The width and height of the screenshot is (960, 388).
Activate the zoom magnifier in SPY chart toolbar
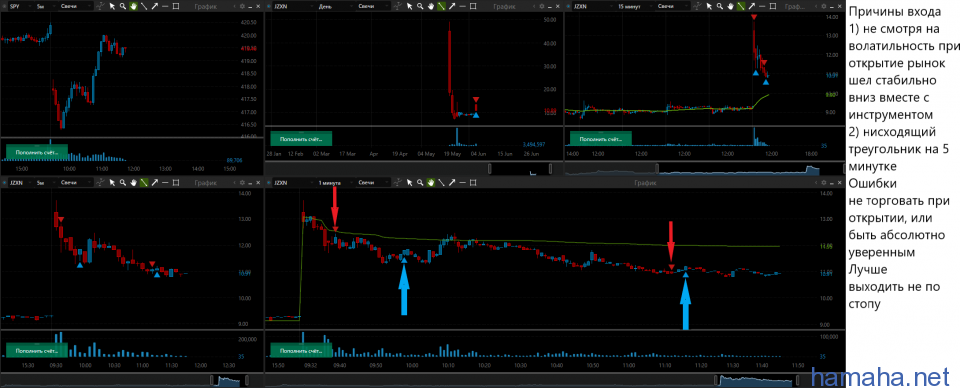click(x=122, y=6)
